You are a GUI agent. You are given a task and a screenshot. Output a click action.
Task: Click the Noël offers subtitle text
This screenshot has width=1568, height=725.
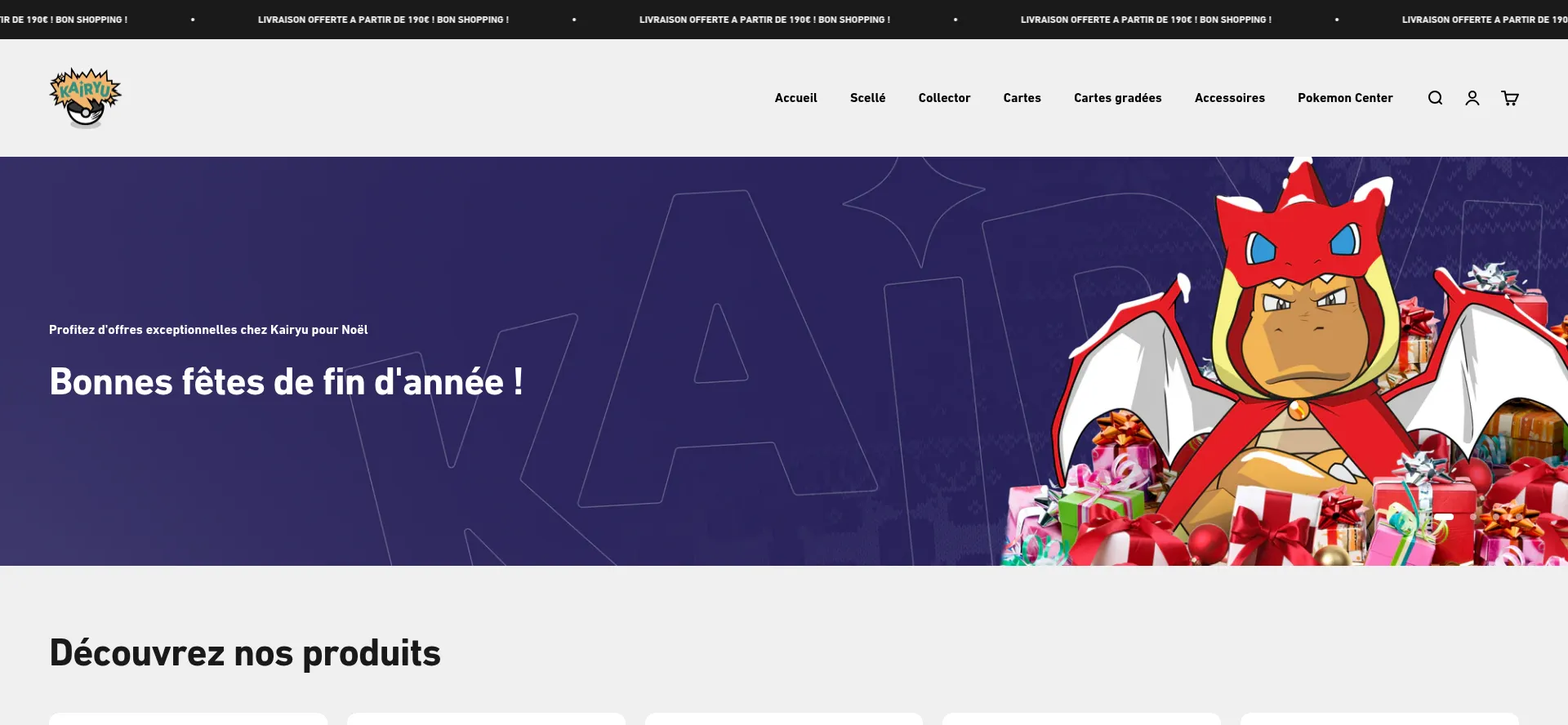[208, 330]
